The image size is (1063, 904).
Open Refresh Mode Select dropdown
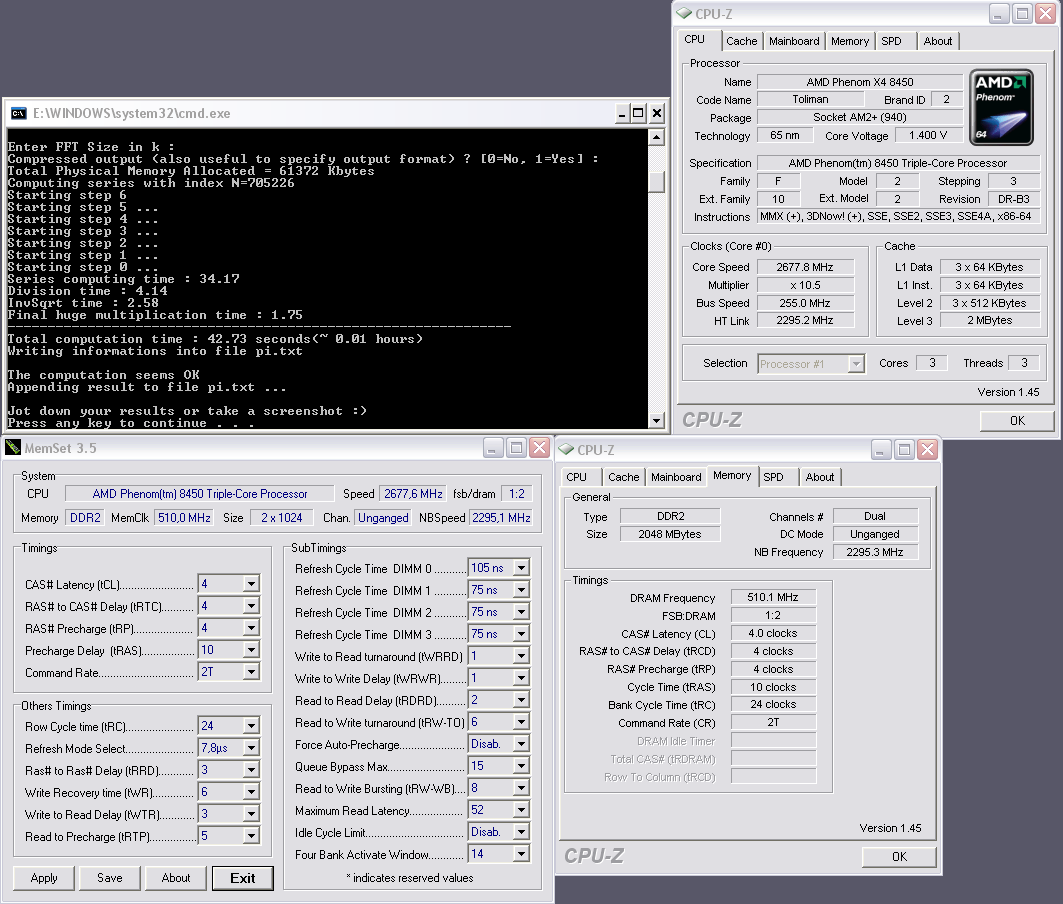point(252,748)
